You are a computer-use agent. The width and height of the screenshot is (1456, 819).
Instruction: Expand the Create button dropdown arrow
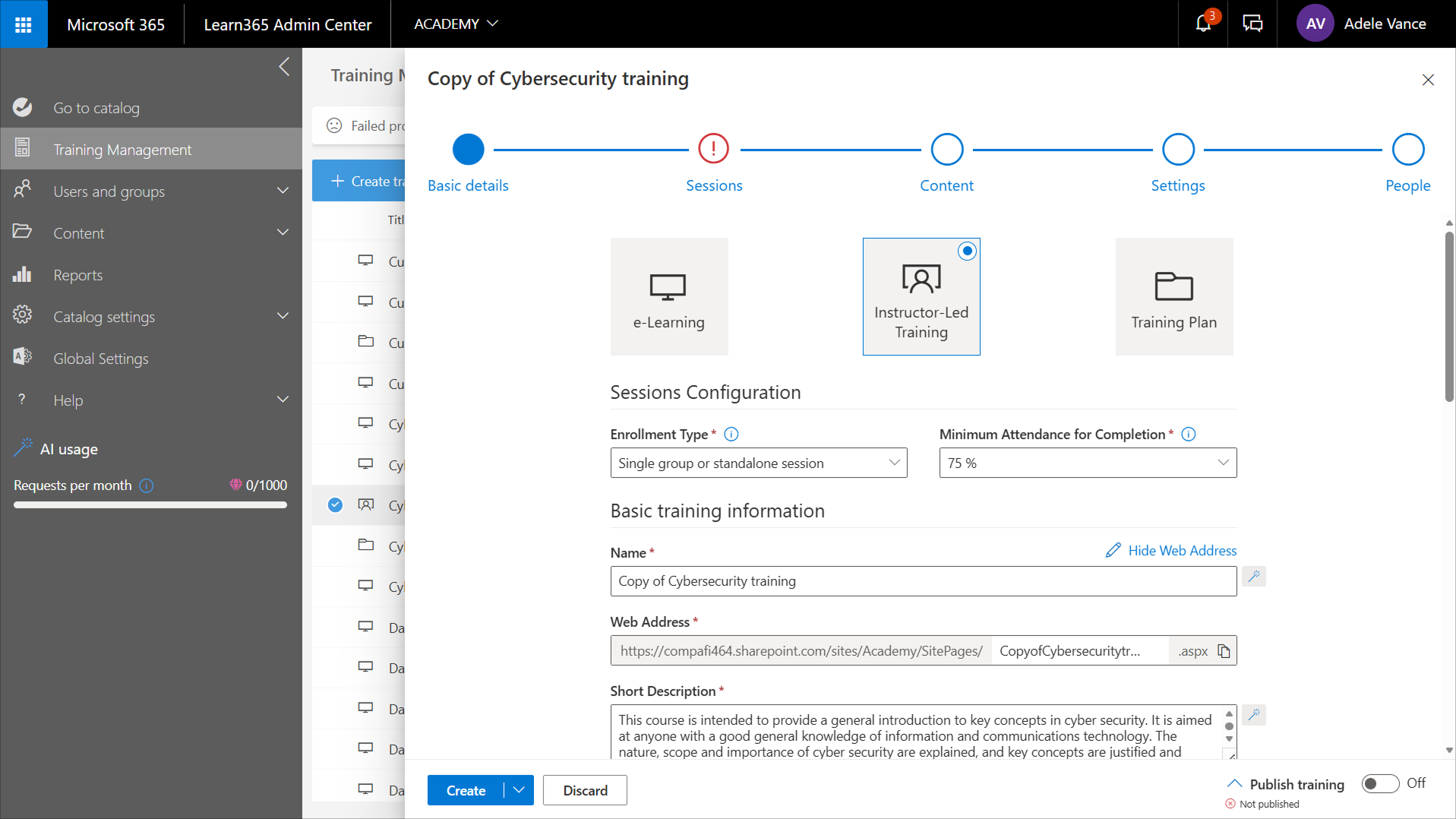[519, 790]
